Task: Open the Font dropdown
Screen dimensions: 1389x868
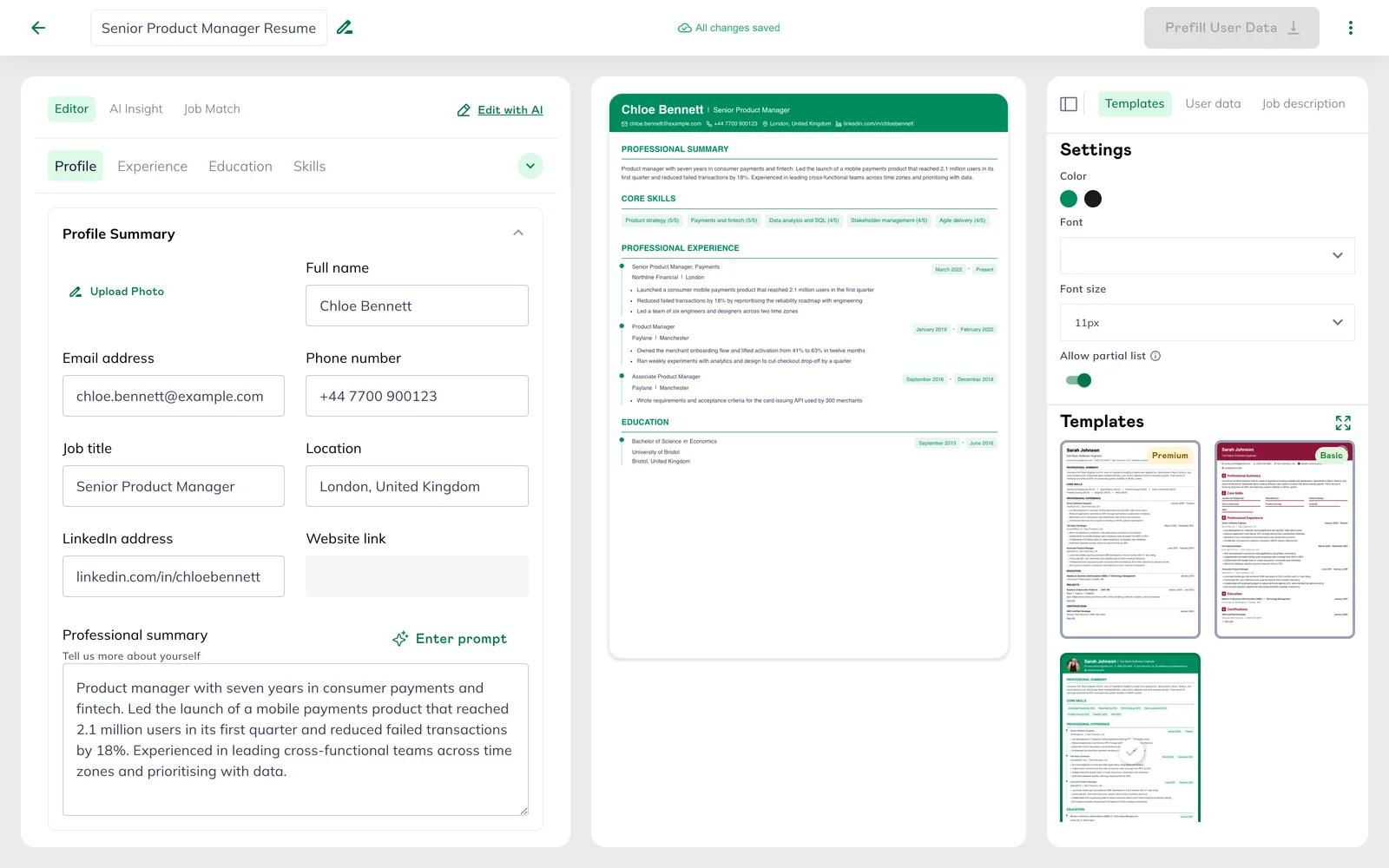Action: pyautogui.click(x=1207, y=255)
